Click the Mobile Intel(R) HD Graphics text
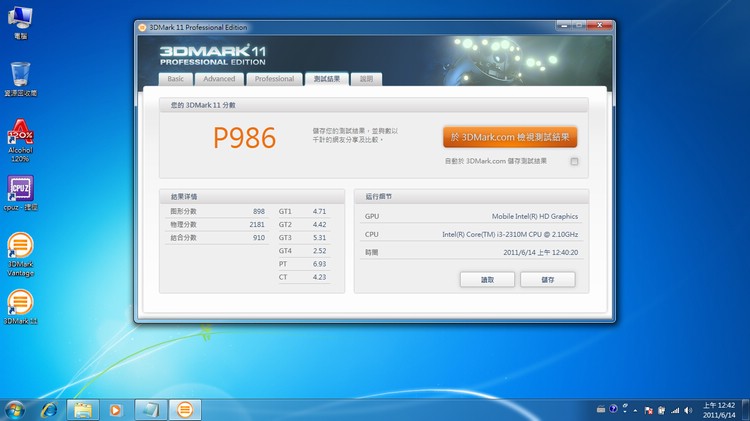The width and height of the screenshot is (750, 421). tap(535, 216)
